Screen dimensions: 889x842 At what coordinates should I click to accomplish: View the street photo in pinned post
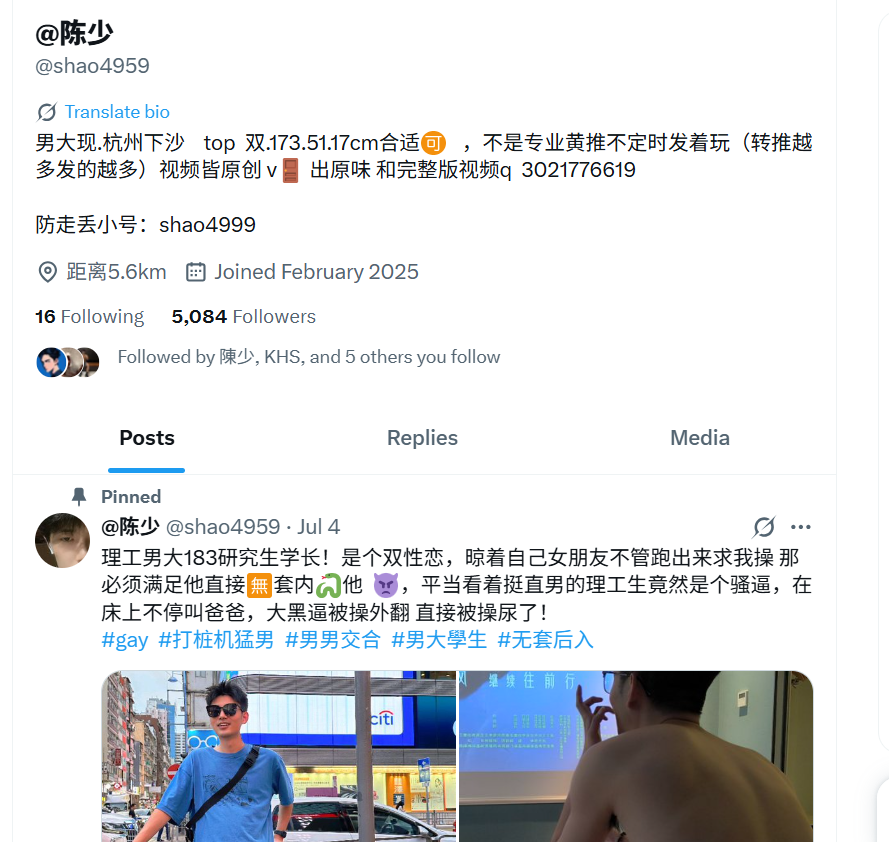click(278, 756)
